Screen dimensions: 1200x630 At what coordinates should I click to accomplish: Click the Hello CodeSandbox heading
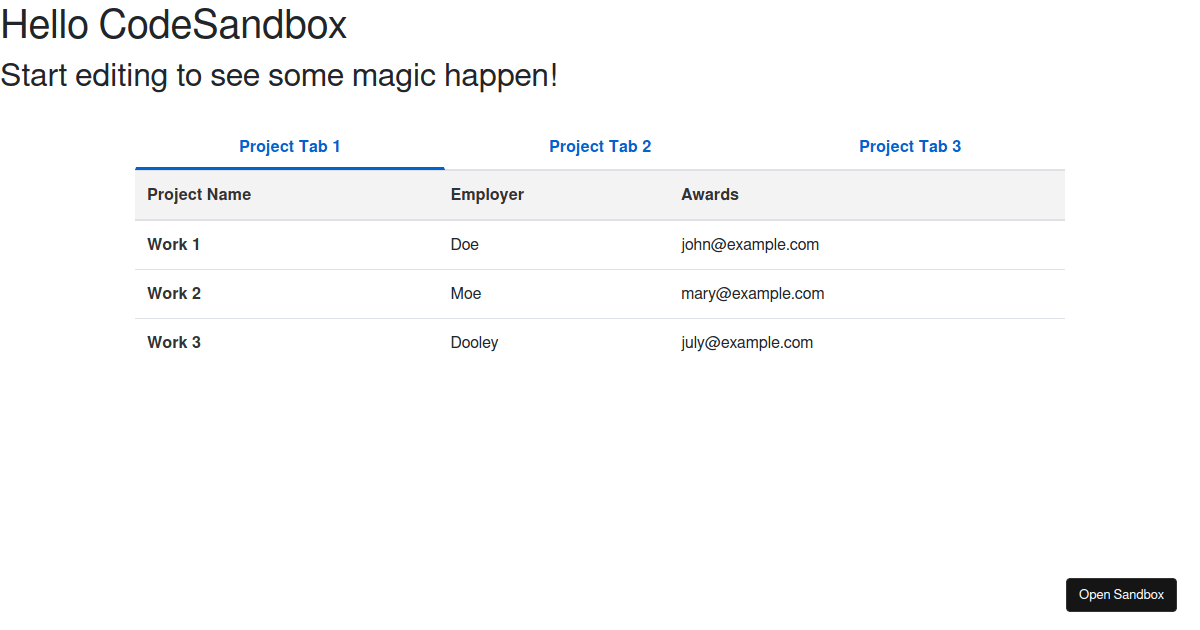(173, 24)
